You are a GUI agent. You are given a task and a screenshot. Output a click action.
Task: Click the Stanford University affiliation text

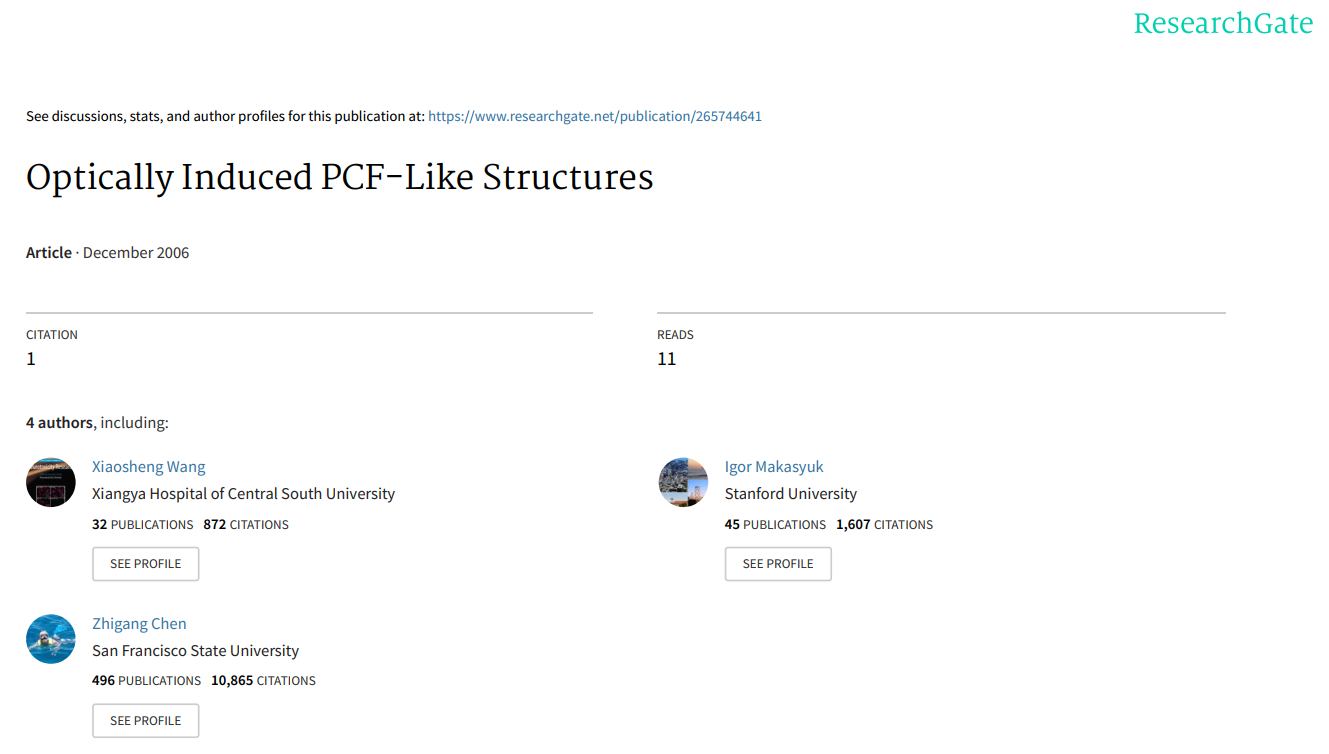(791, 494)
